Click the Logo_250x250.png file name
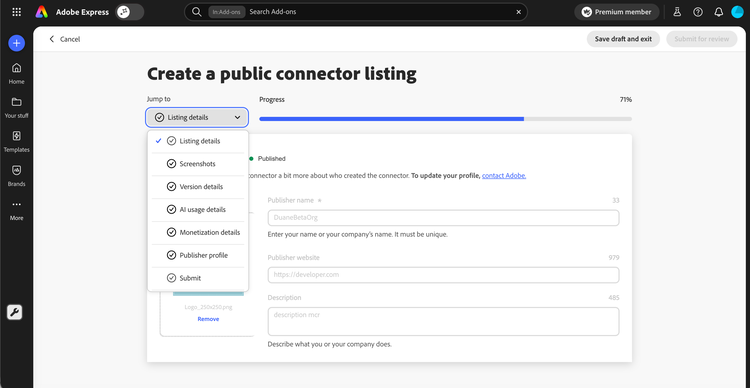Image resolution: width=750 pixels, height=388 pixels. tap(209, 307)
